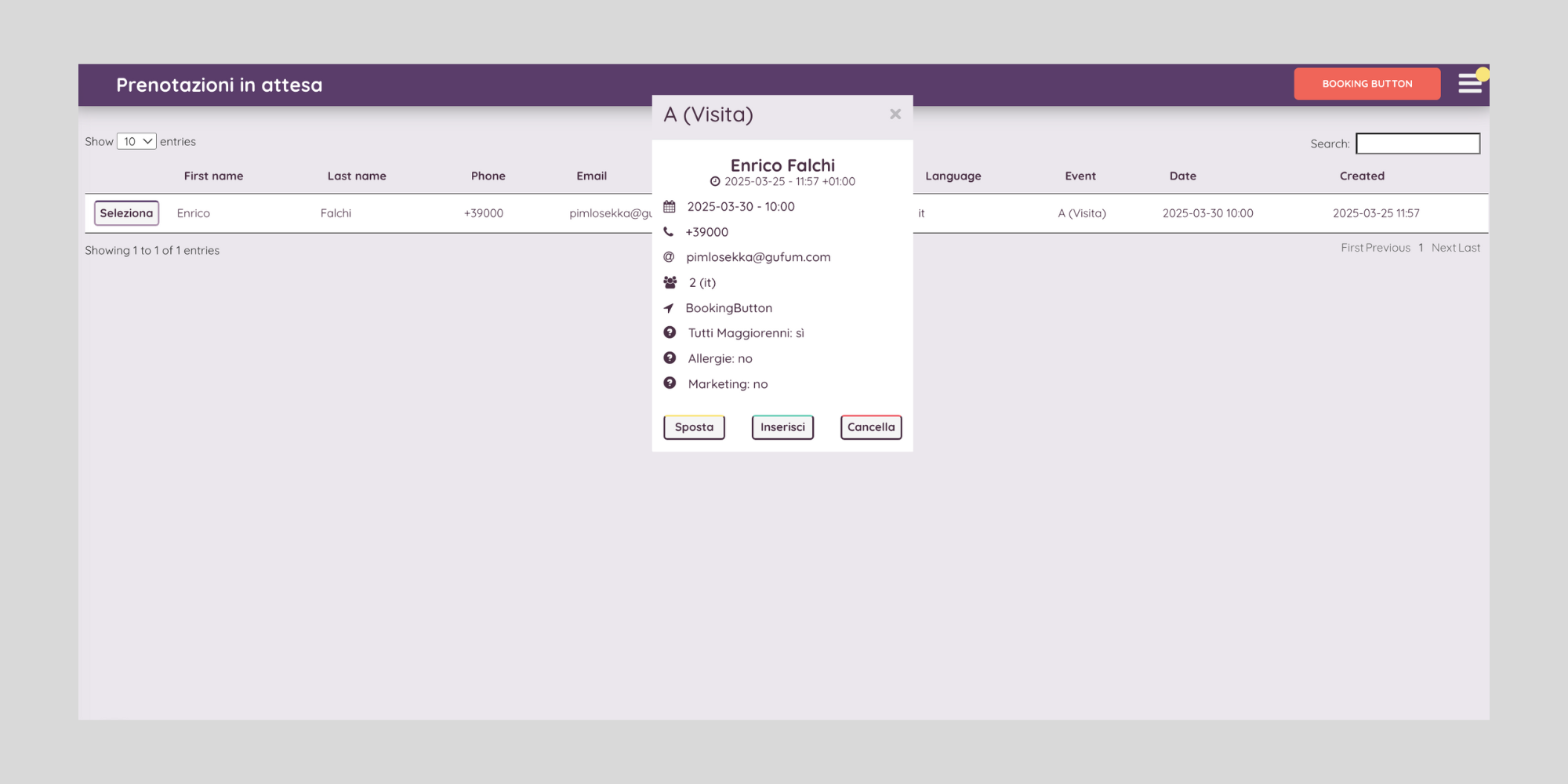1568x784 pixels.
Task: Click the group people icon beside 2 (it)
Action: [x=670, y=282]
